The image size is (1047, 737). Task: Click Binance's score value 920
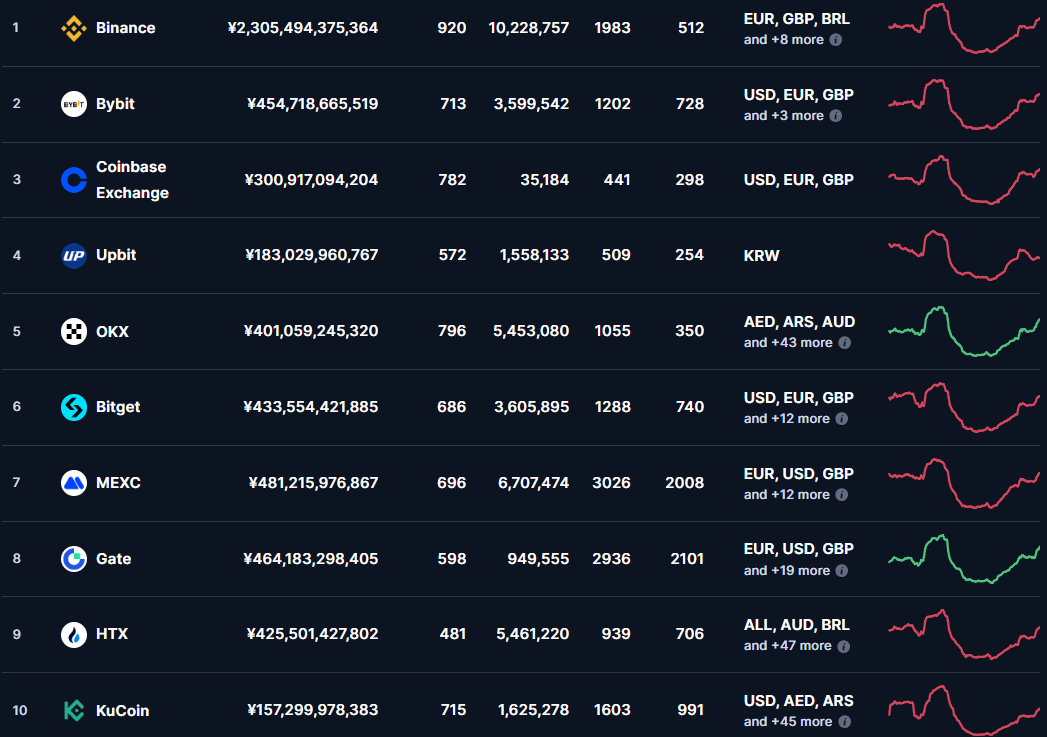point(452,28)
